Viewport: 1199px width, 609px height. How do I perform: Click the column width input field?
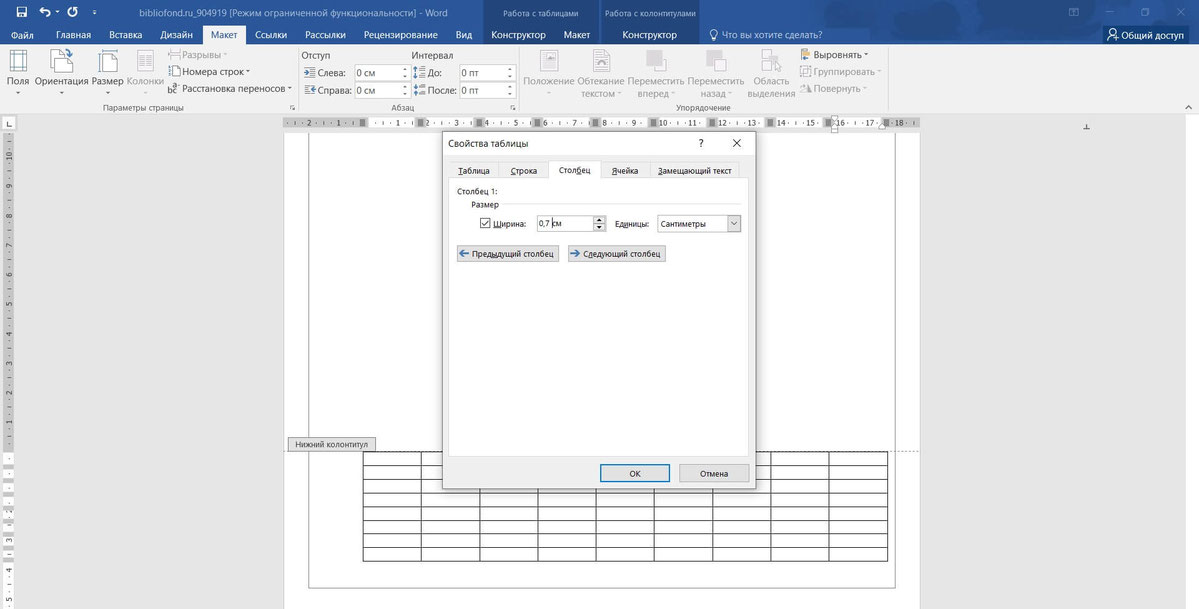click(x=564, y=224)
